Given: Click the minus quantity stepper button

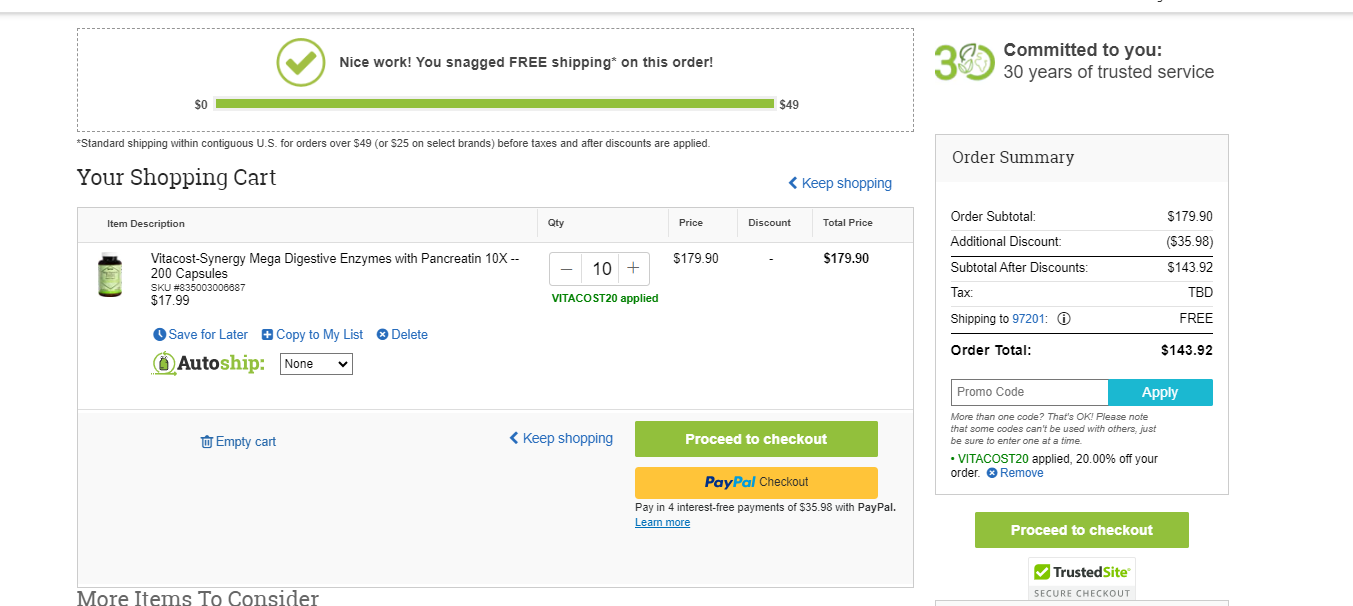Looking at the screenshot, I should pos(567,269).
